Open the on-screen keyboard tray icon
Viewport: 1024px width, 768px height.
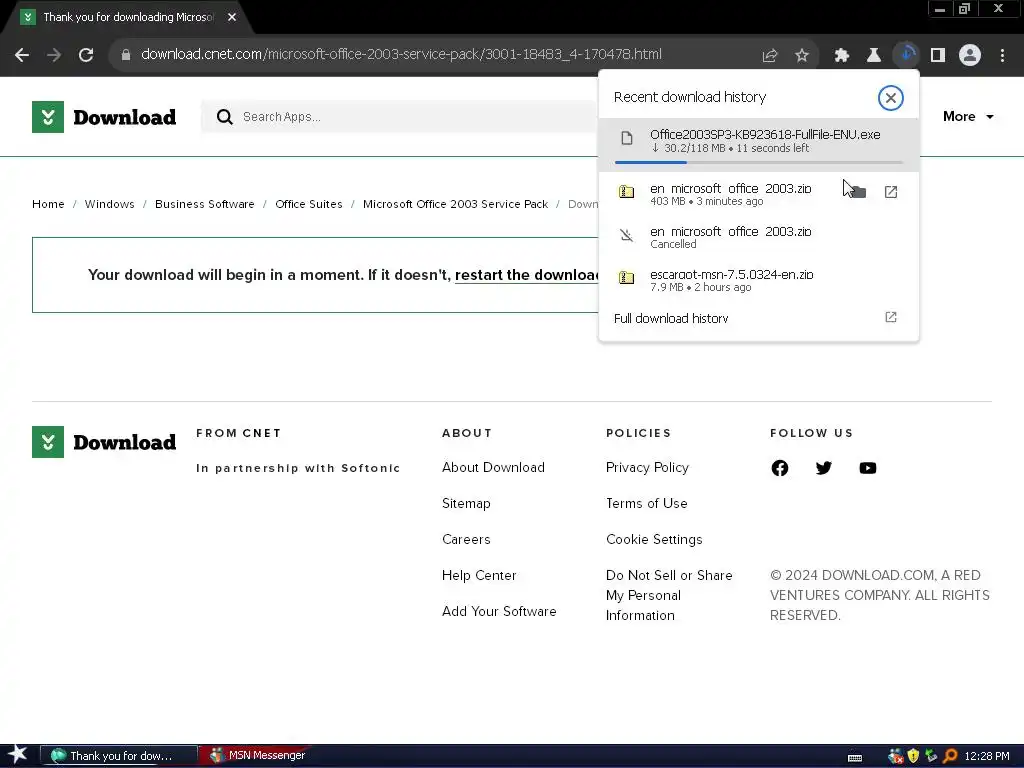[854, 758]
